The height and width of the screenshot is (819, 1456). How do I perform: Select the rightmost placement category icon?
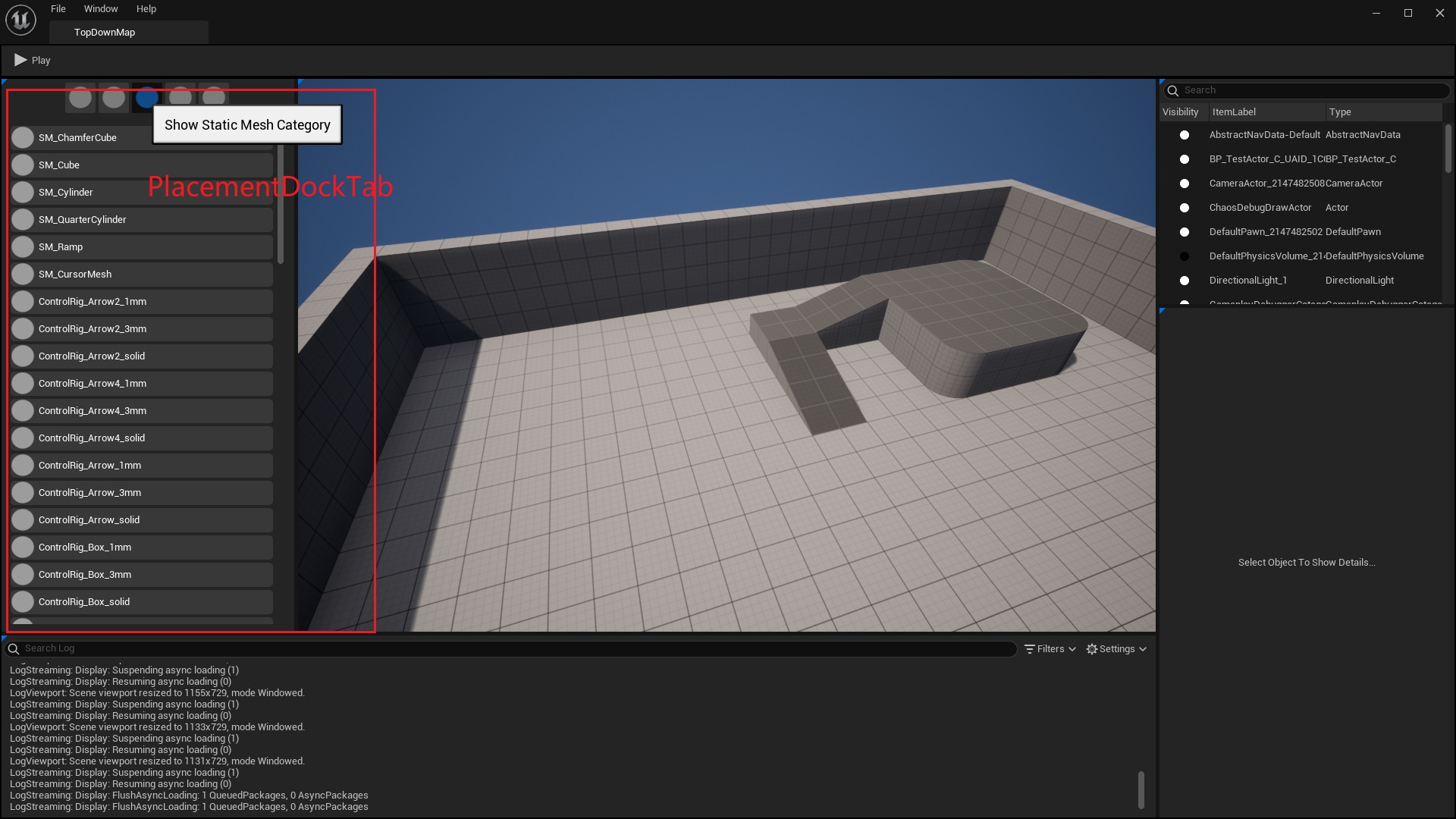click(x=214, y=98)
